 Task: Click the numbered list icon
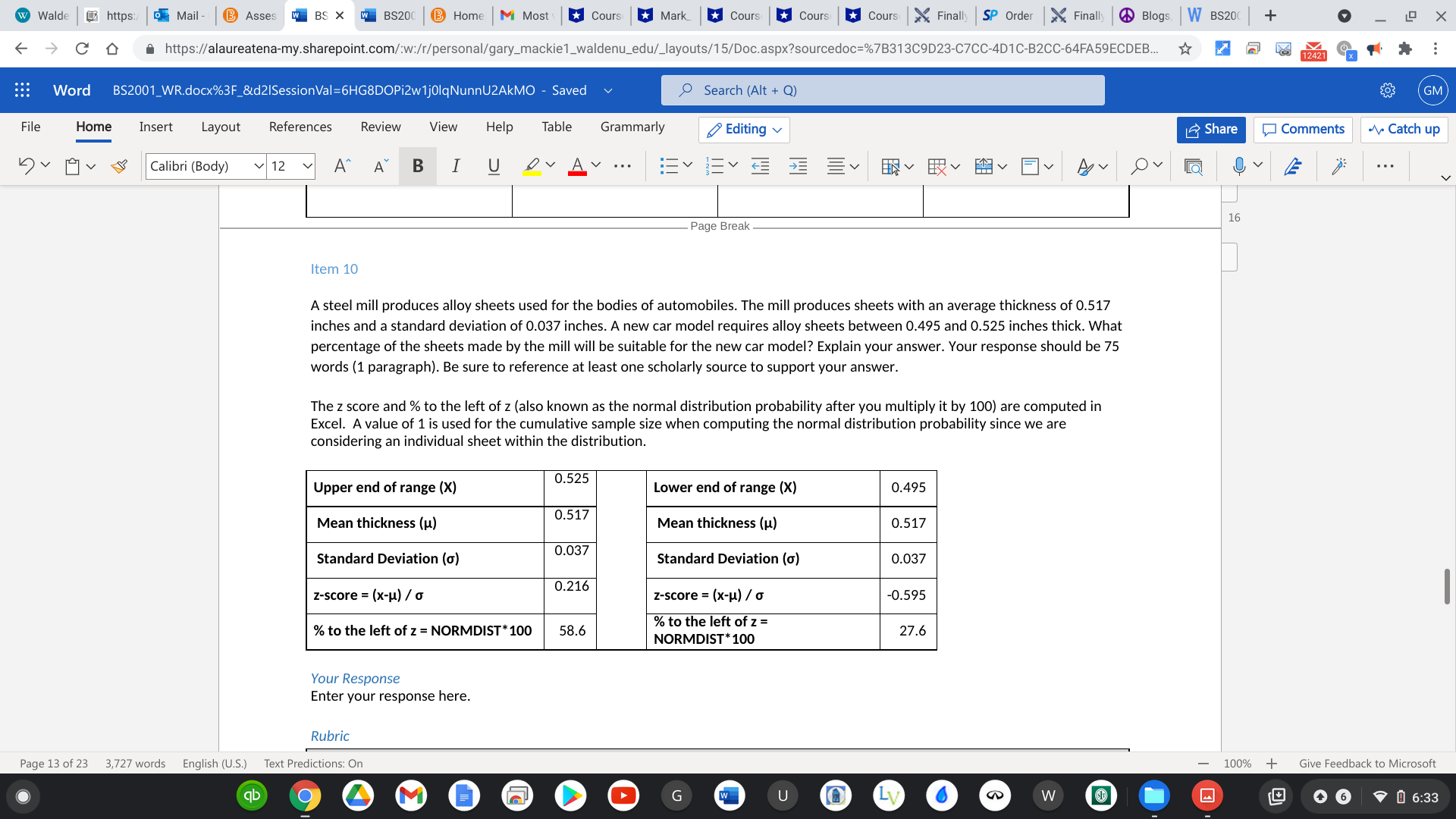coord(714,166)
